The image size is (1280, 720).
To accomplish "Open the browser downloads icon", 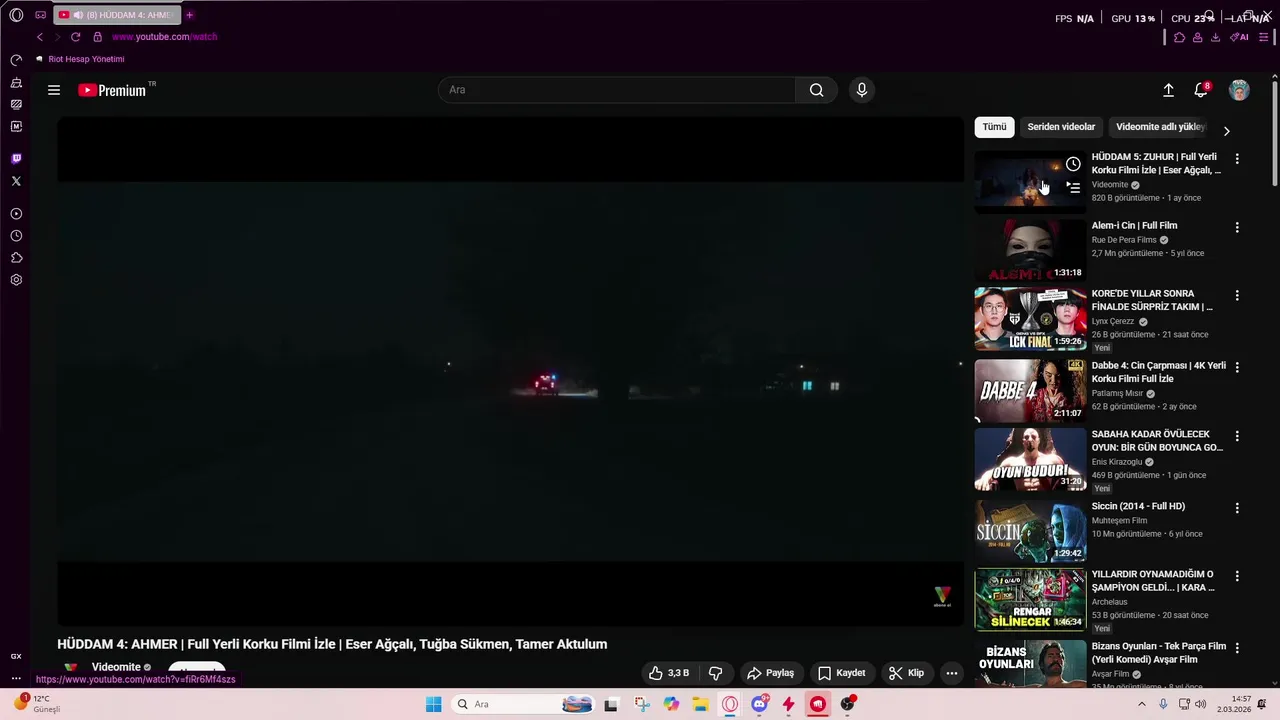I will coord(1215,37).
